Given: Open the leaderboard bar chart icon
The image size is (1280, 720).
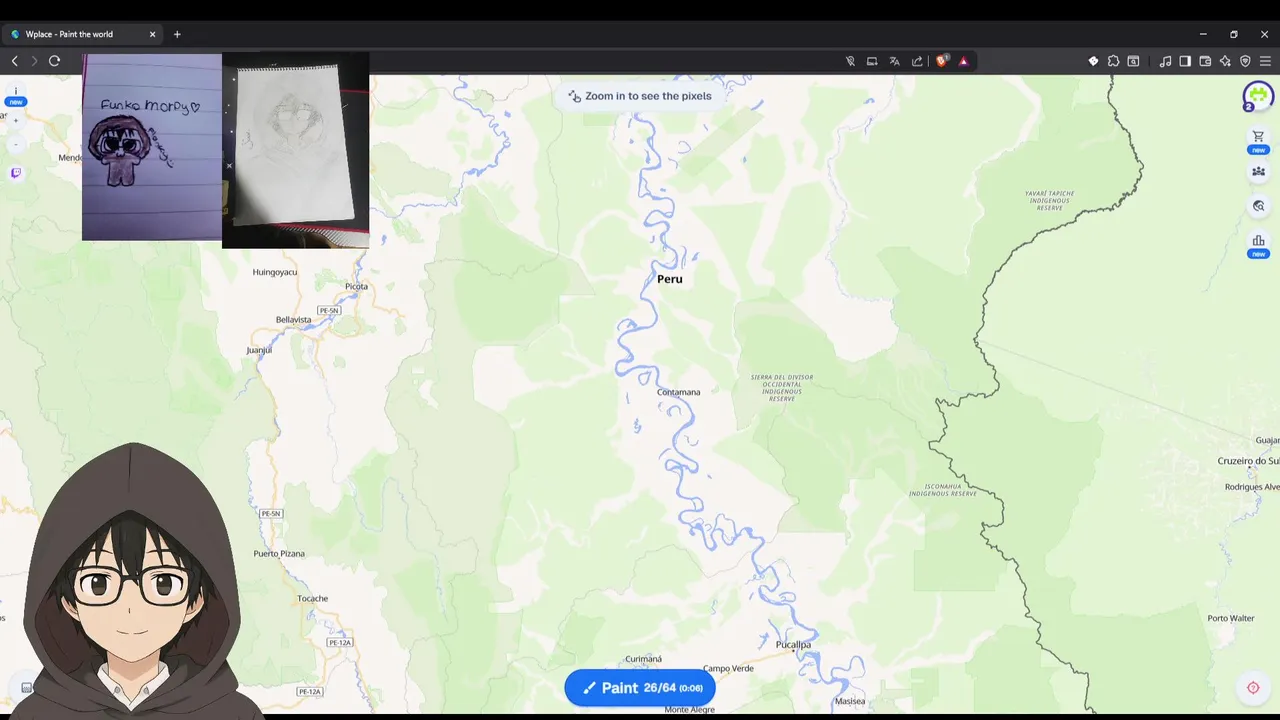Looking at the screenshot, I should [1258, 241].
